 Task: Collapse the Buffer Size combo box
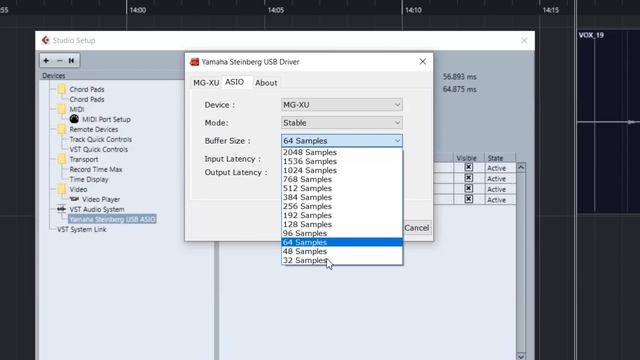tap(342, 140)
